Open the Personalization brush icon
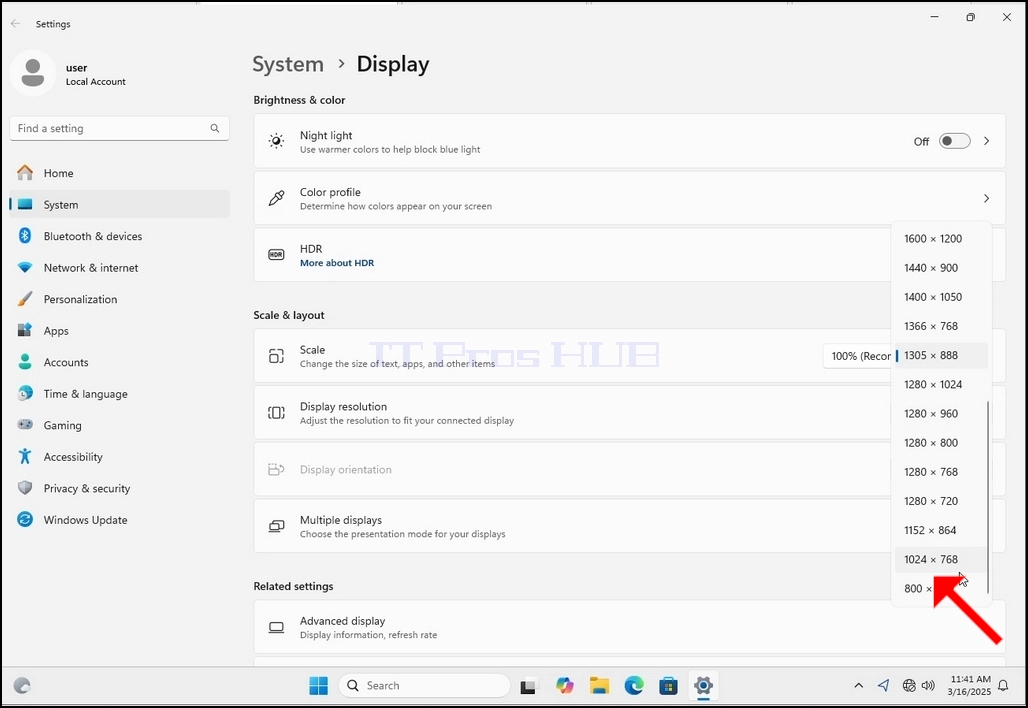1028x708 pixels. [x=25, y=299]
